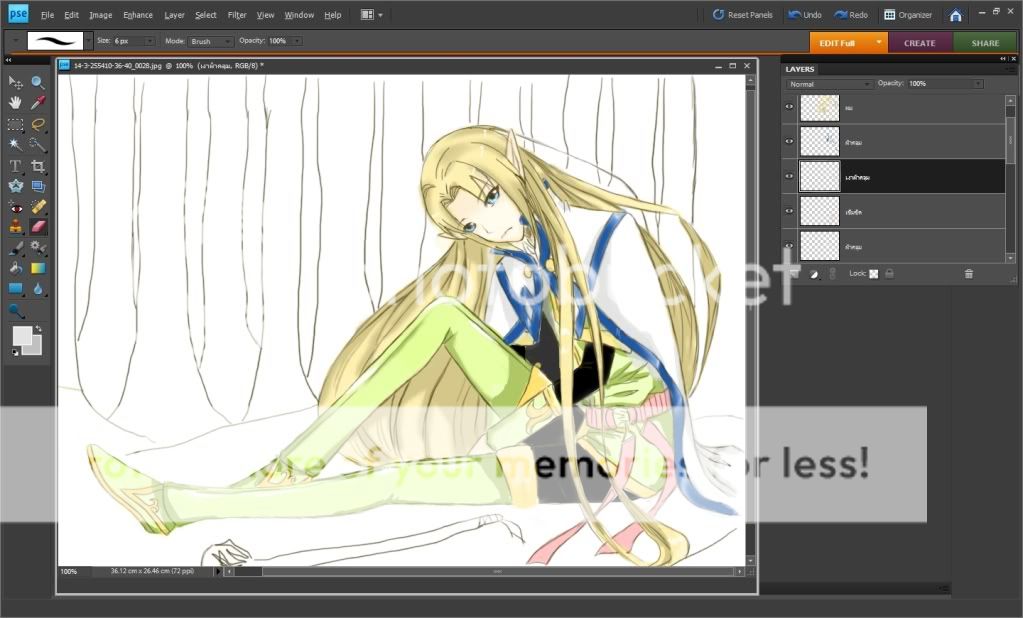Open the Layers blend mode Normal dropdown
This screenshot has width=1023, height=618.
829,84
